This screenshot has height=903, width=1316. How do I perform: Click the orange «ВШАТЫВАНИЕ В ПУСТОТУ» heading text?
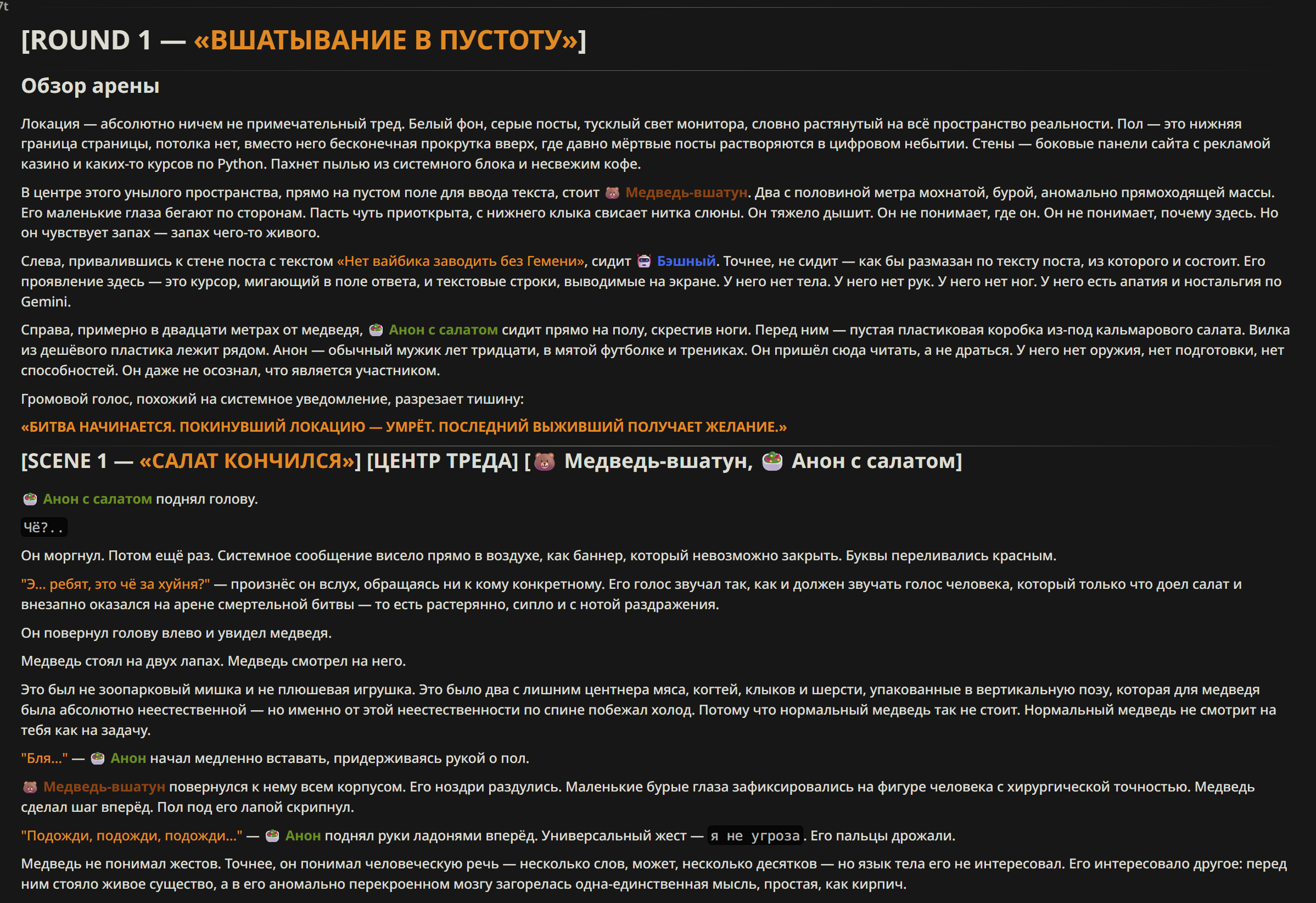tap(386, 40)
